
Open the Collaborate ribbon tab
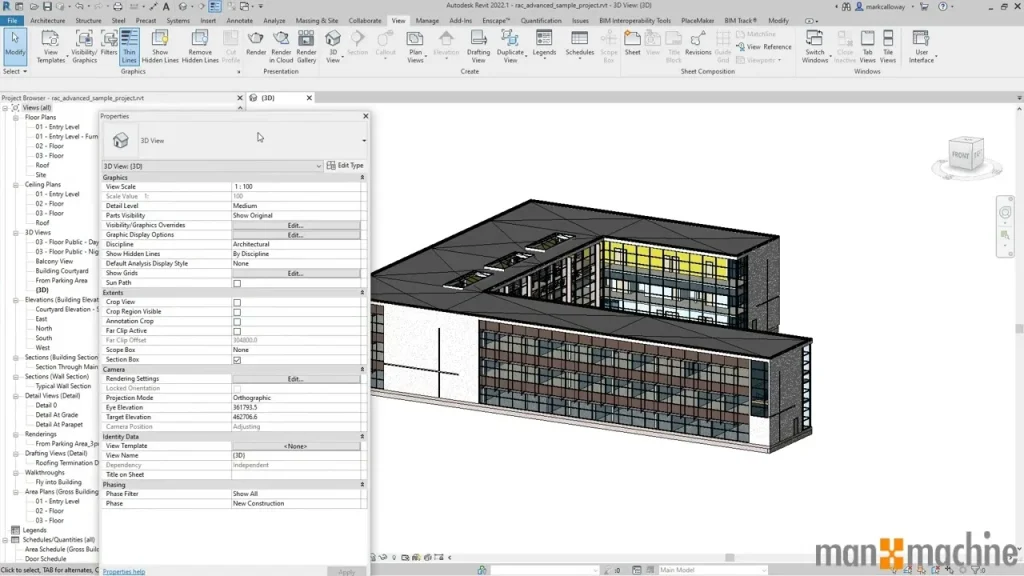364,20
